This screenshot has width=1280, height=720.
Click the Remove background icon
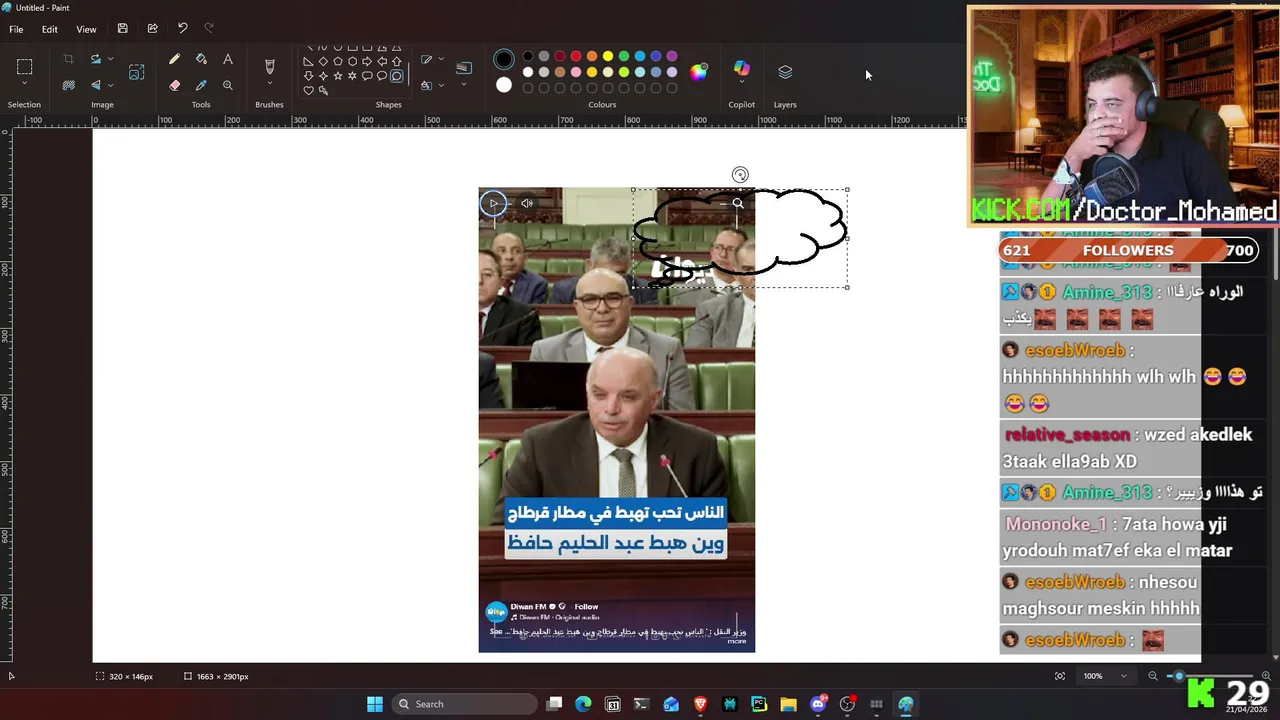click(x=68, y=86)
